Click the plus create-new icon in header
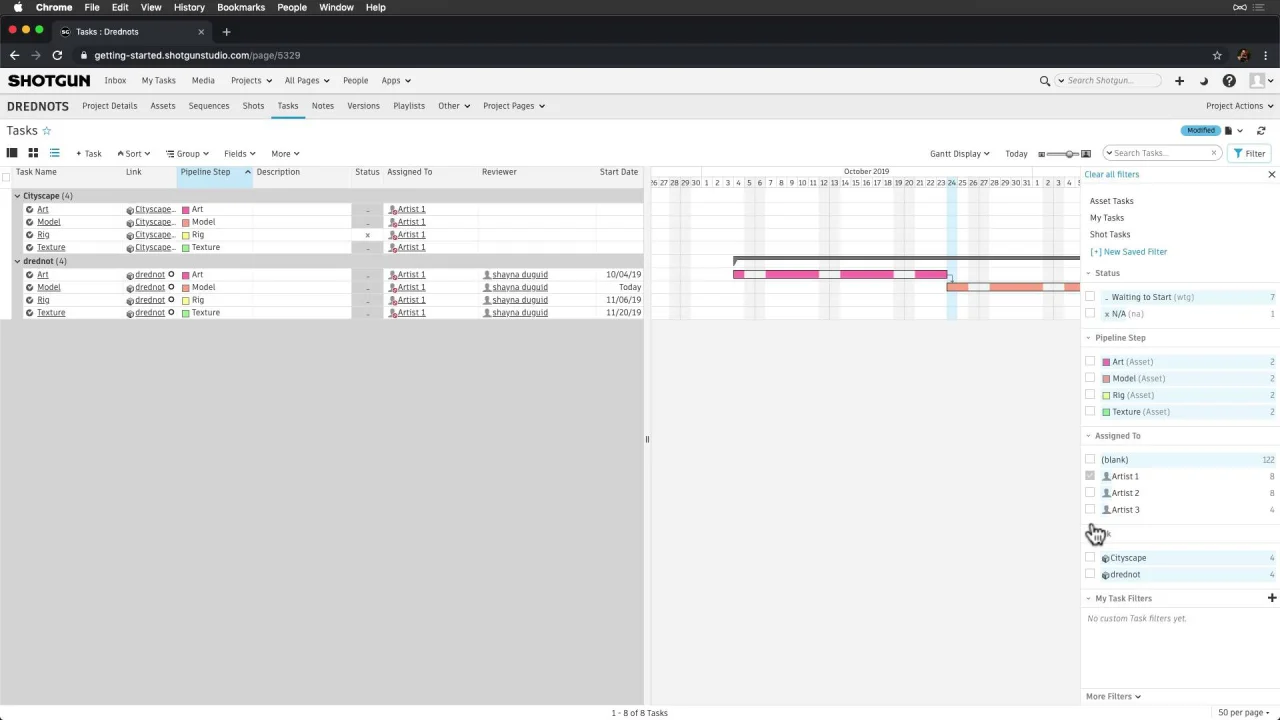1280x720 pixels. coord(1179,81)
